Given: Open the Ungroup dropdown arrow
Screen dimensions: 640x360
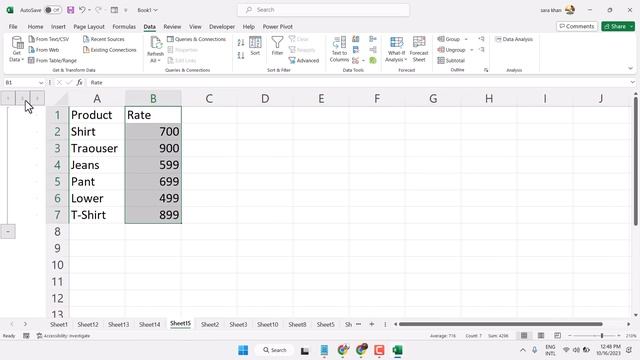Looking at the screenshot, I should [471, 50].
